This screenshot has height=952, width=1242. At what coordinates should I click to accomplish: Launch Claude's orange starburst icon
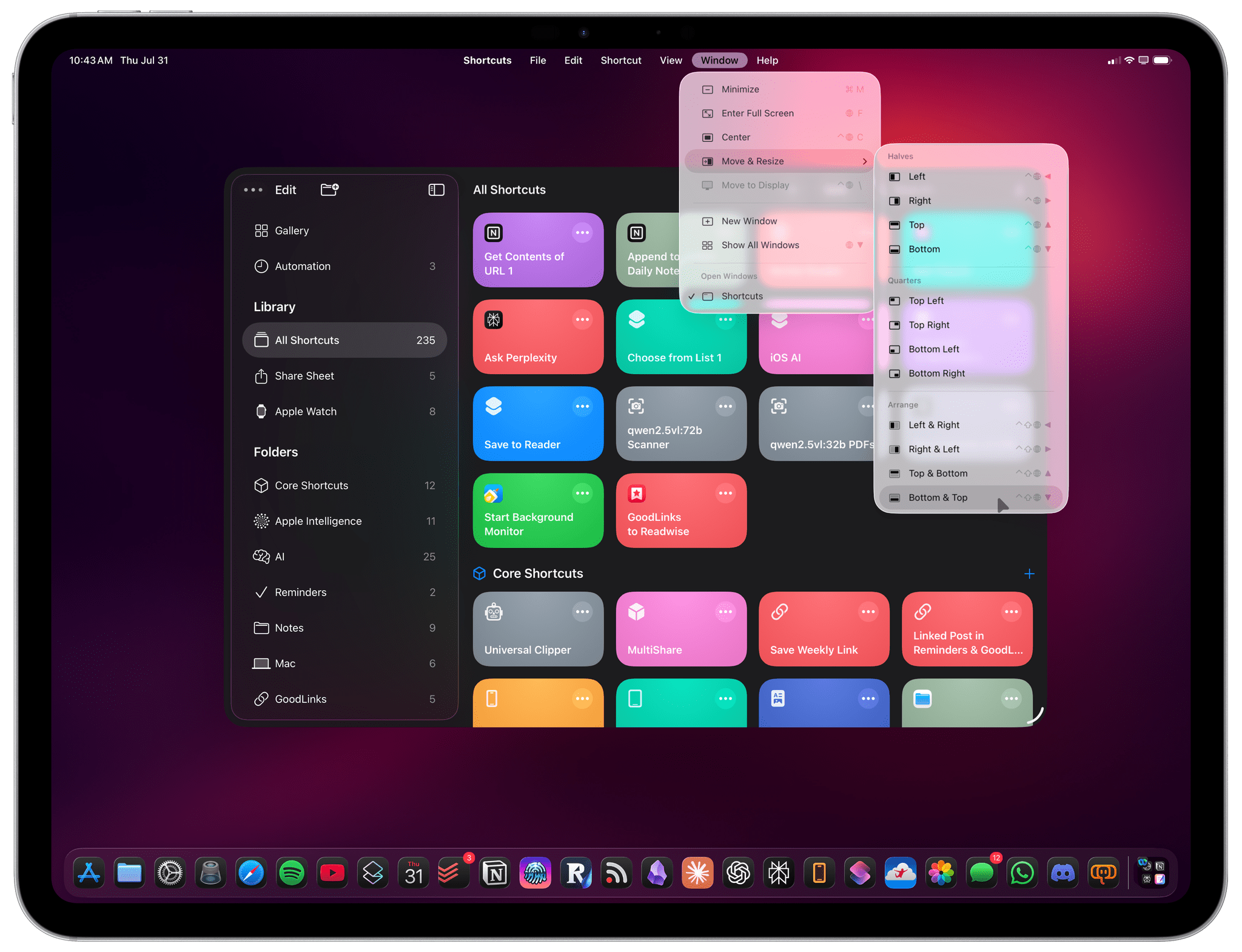pyautogui.click(x=698, y=874)
